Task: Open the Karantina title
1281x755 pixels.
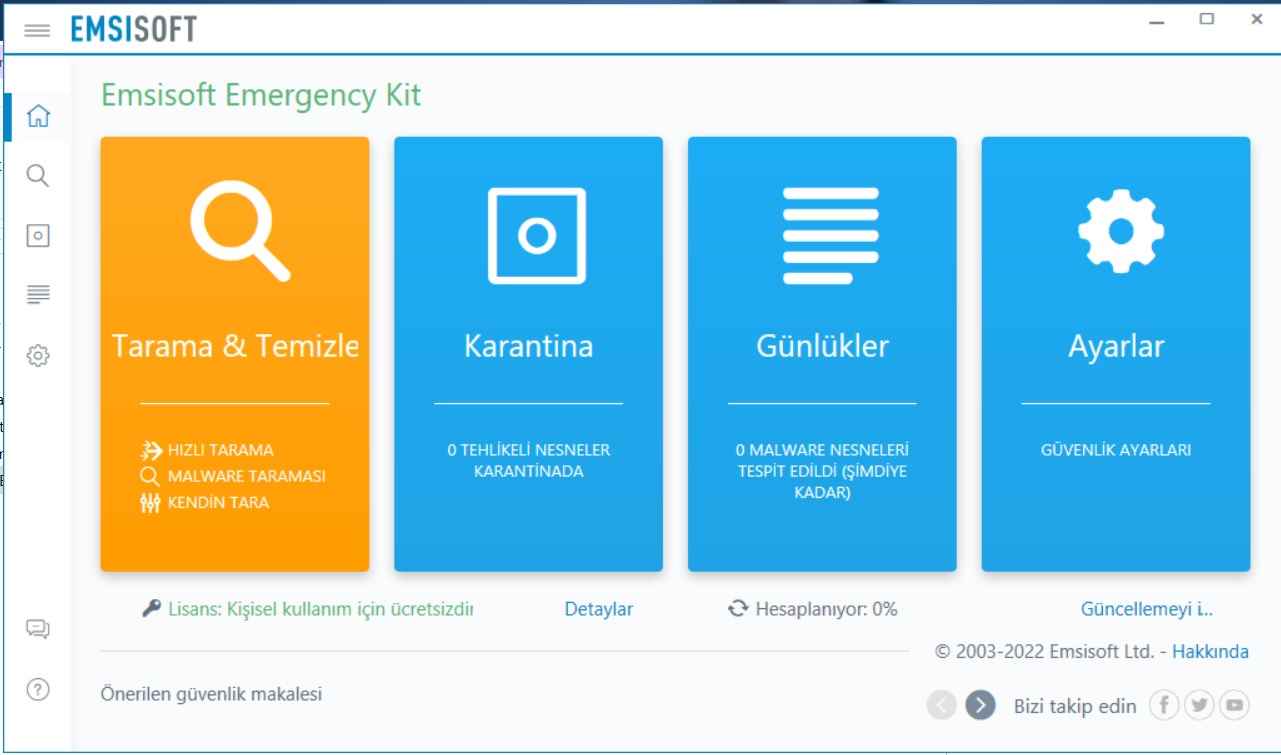Action: [x=528, y=346]
